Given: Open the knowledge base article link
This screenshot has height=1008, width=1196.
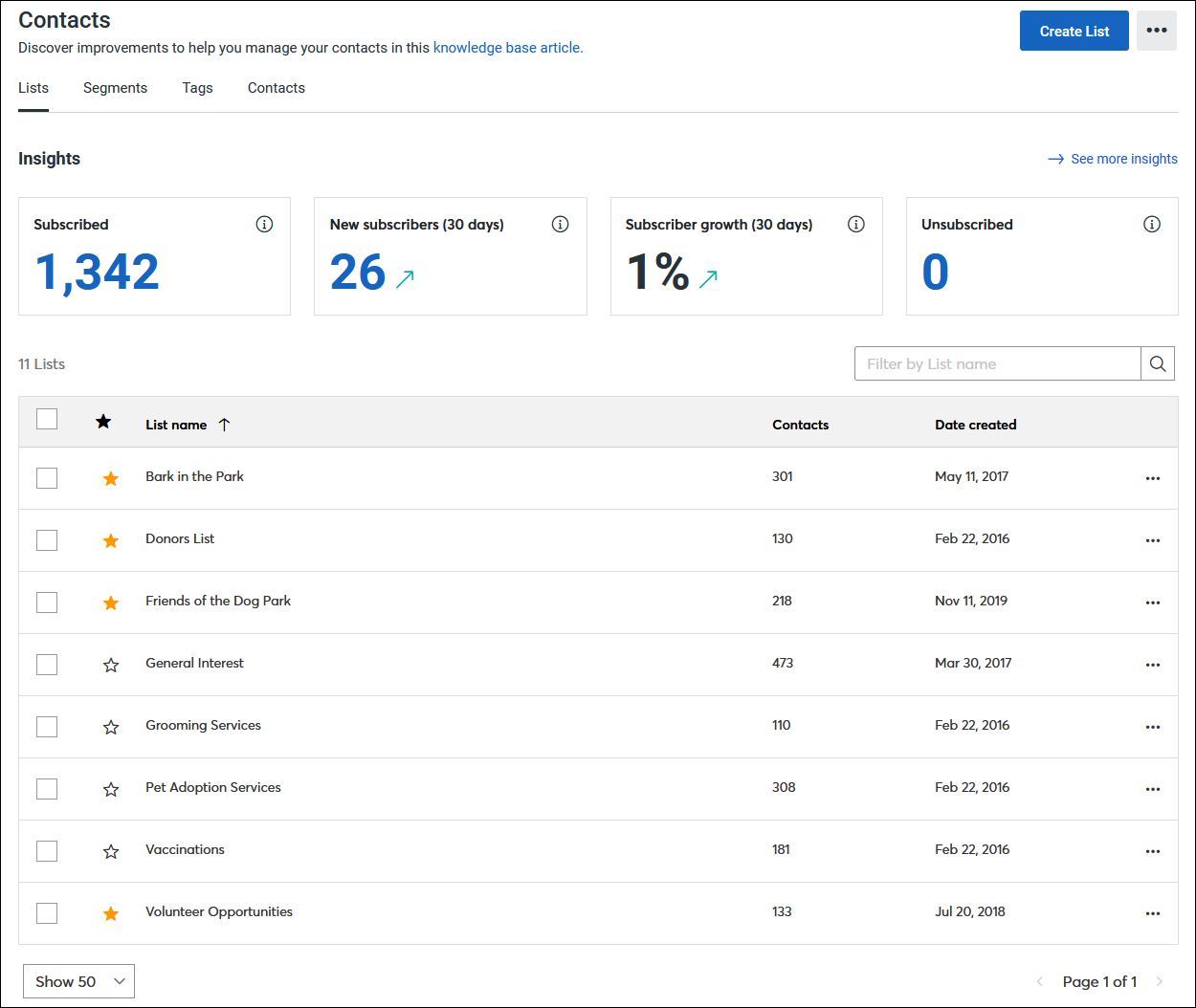Looking at the screenshot, I should (x=508, y=48).
